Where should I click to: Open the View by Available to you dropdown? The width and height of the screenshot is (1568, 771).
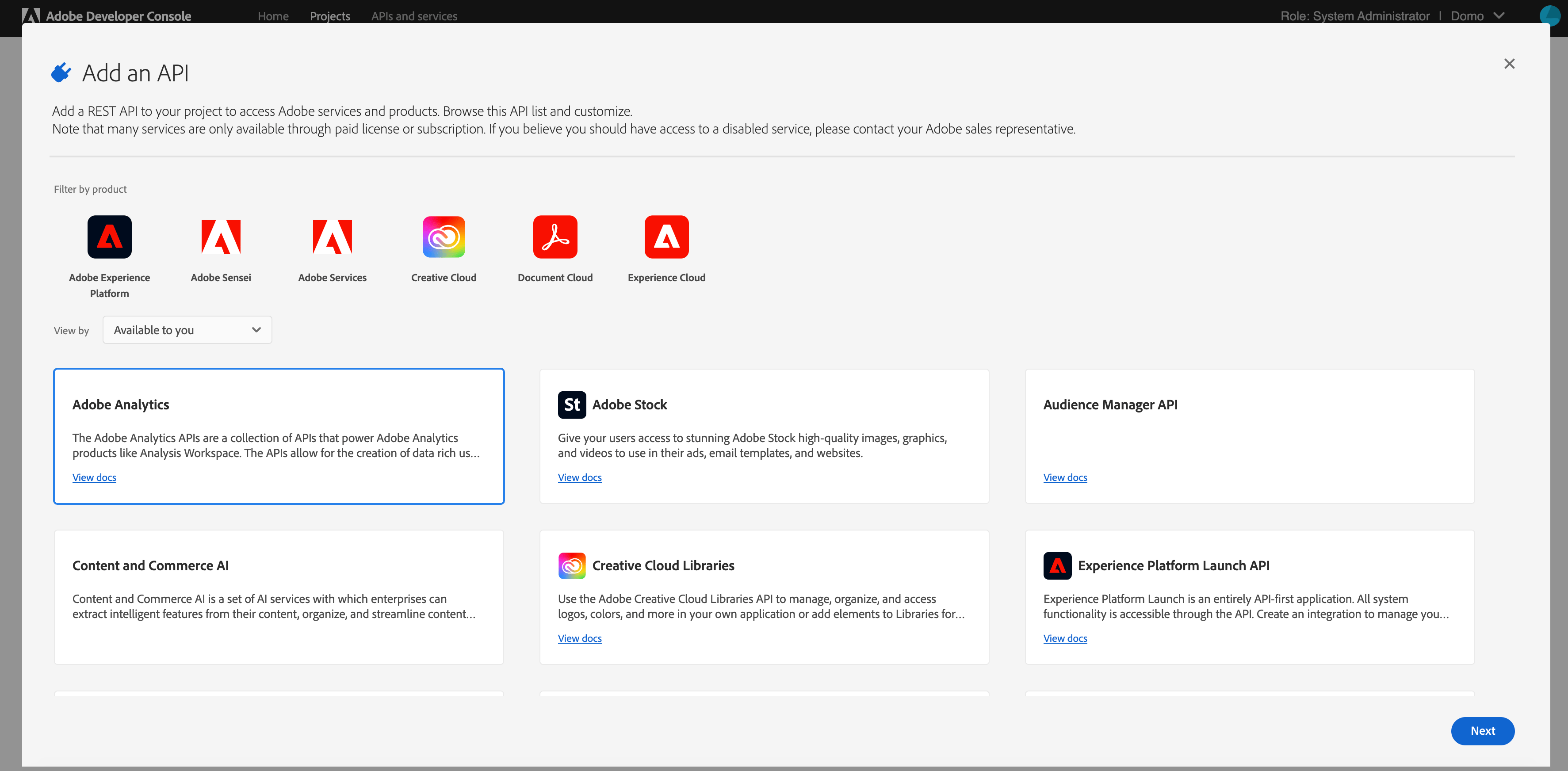tap(187, 330)
